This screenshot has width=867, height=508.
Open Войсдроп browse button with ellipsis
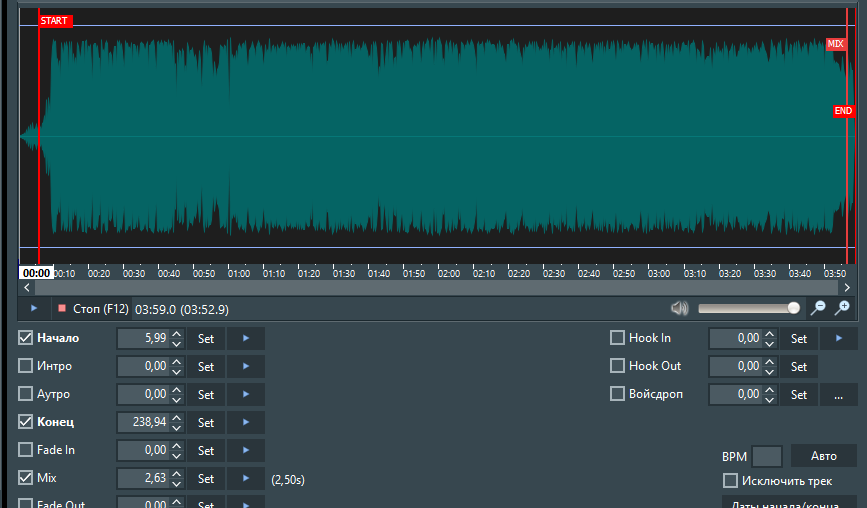838,395
